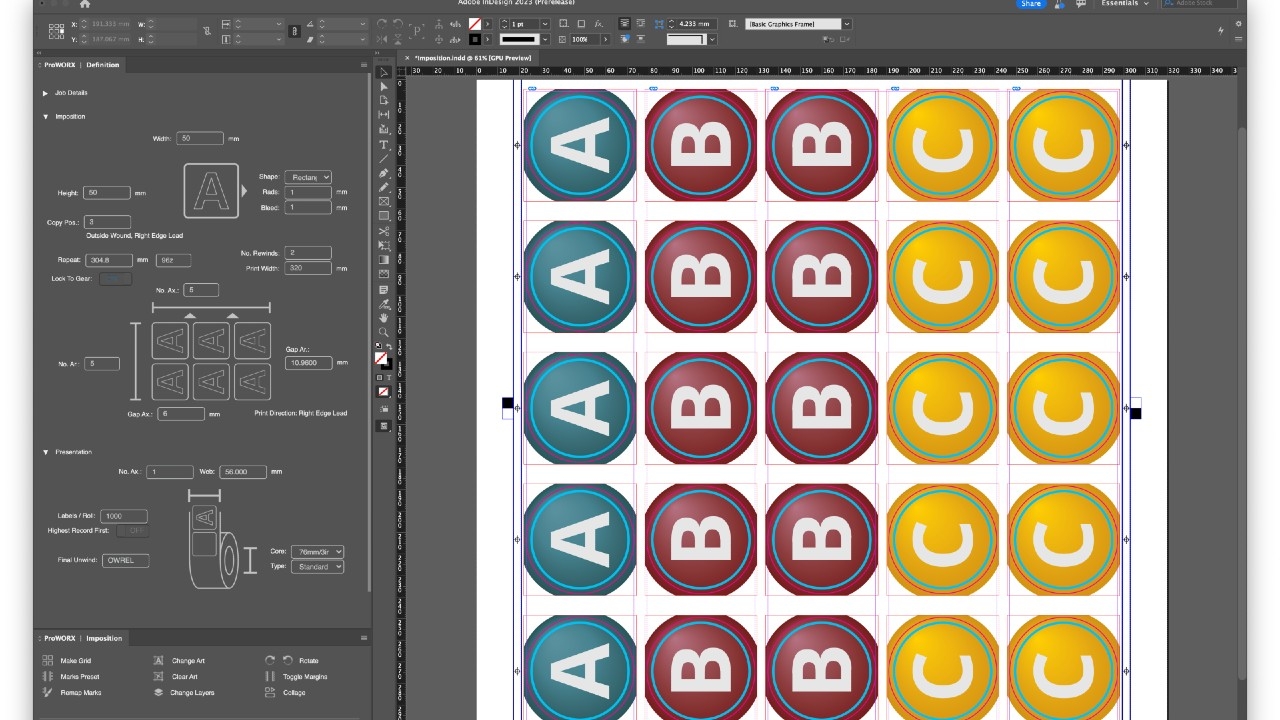1280x720 pixels.
Task: Click the Marks Preset icon
Action: [48, 677]
